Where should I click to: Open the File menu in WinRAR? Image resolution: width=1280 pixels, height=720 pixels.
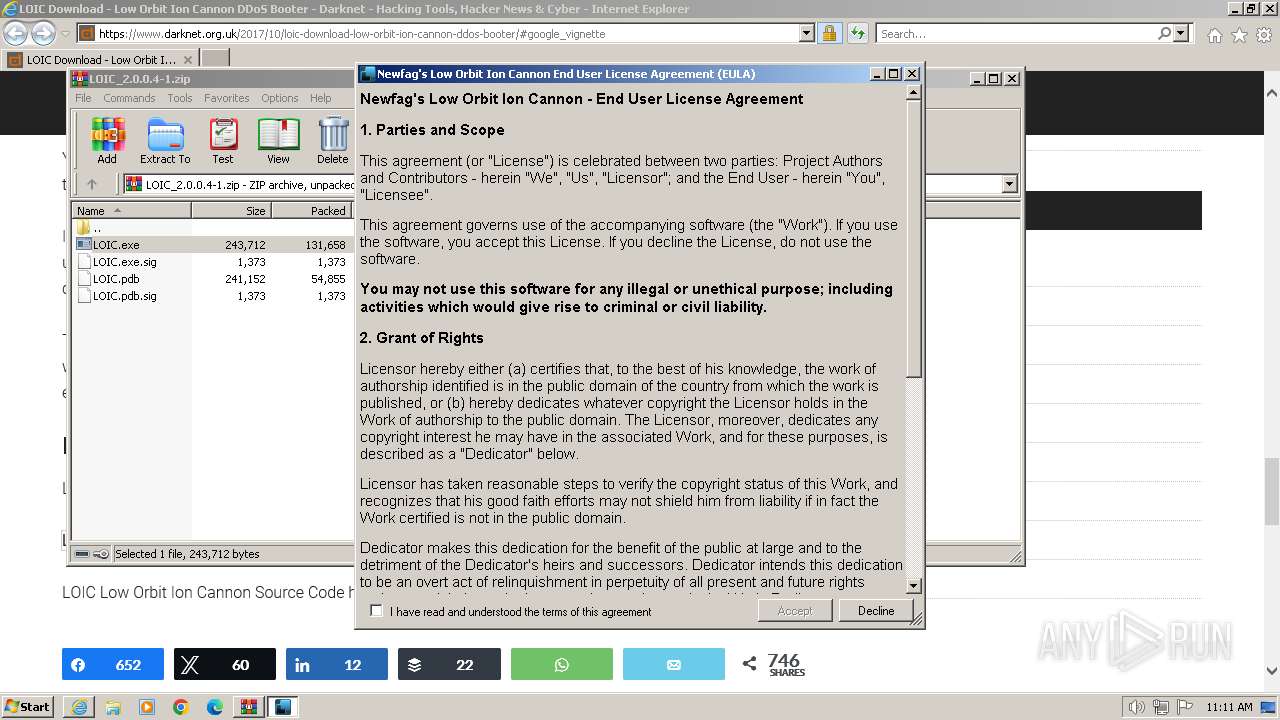point(83,98)
